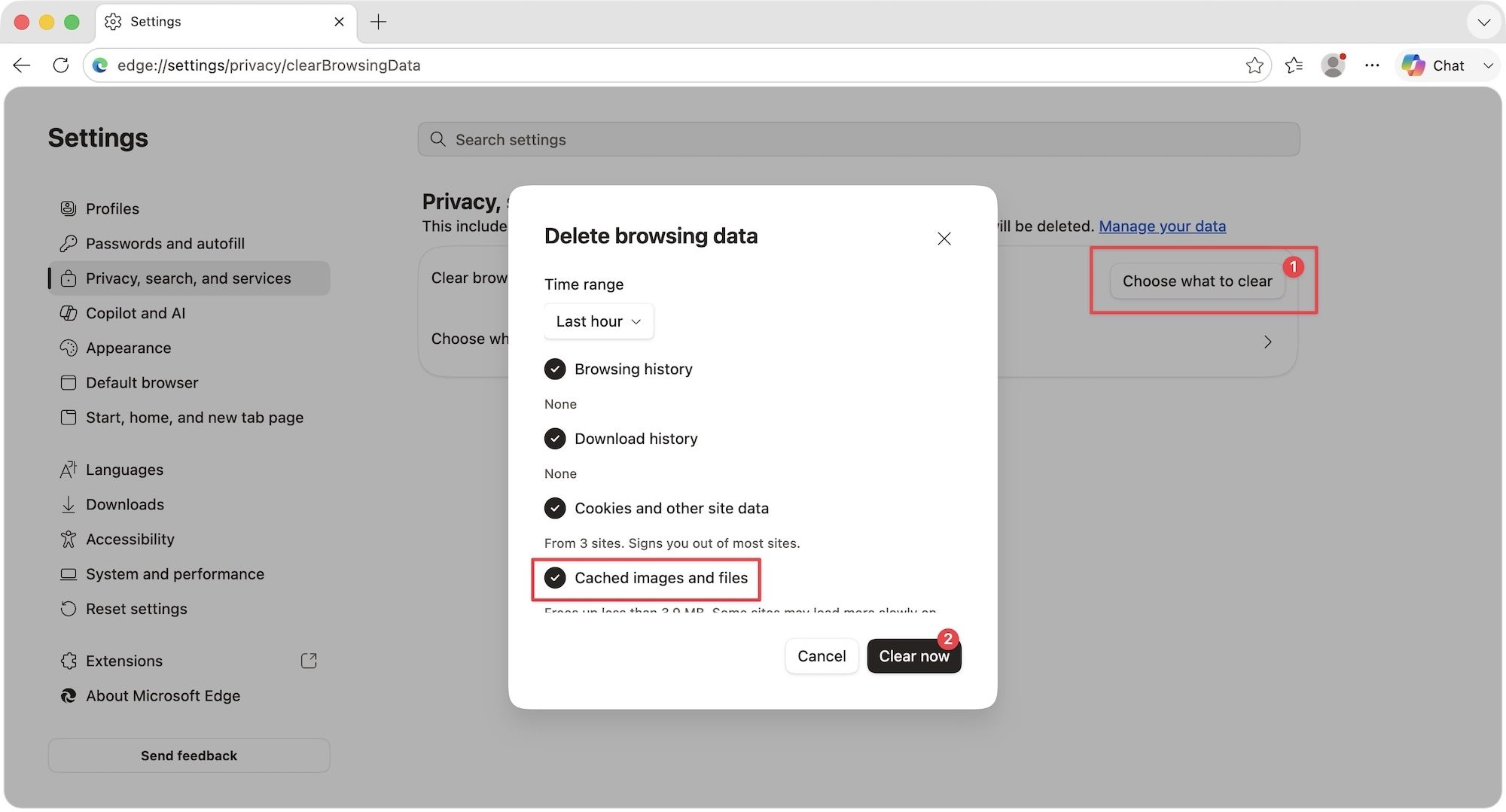Click the Edge logo in the address bar
This screenshot has width=1506, height=812.
[100, 65]
